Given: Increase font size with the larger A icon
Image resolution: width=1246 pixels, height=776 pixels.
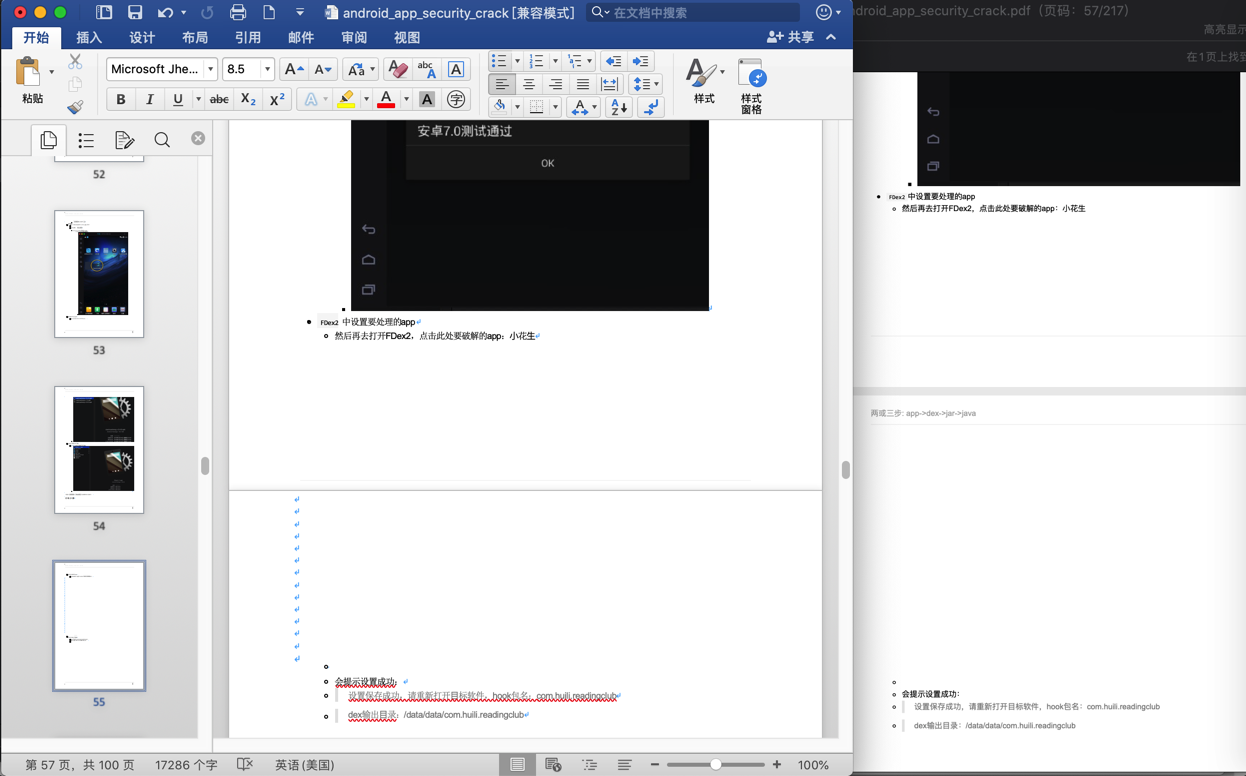Looking at the screenshot, I should [x=294, y=69].
